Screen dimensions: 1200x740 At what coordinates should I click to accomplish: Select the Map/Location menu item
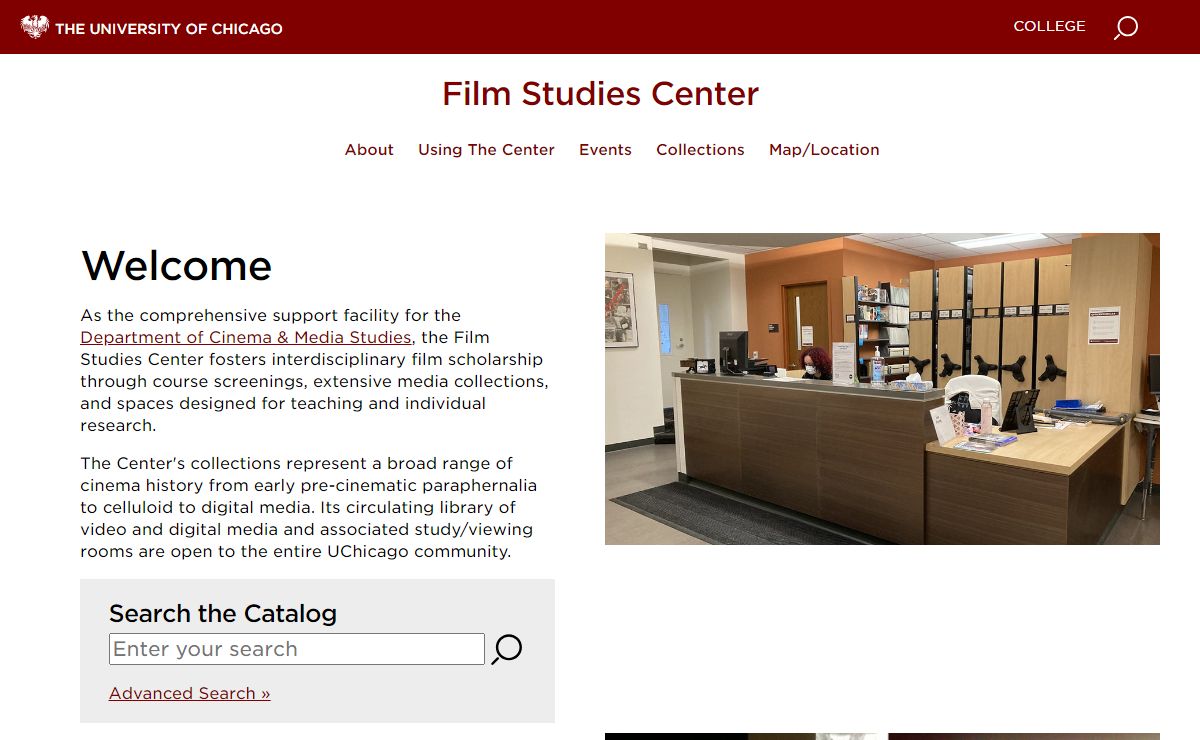824,150
